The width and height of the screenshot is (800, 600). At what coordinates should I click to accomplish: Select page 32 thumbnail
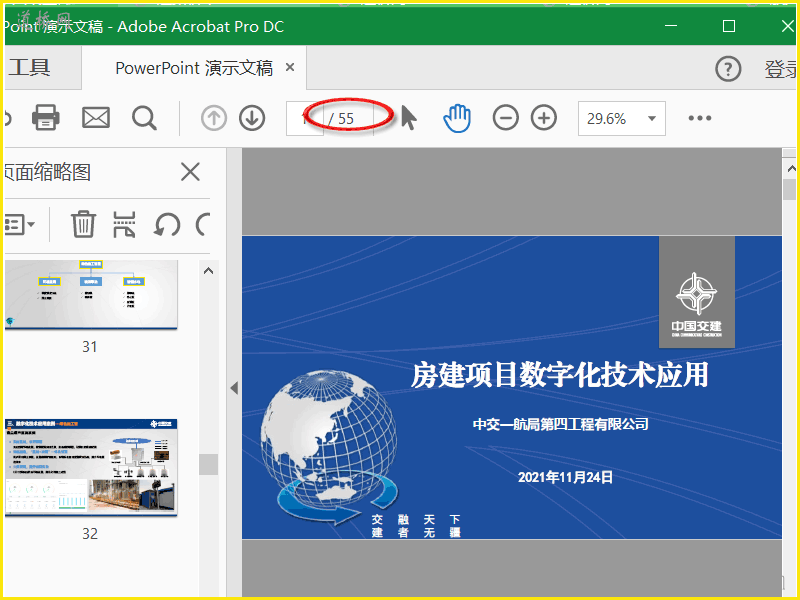(91, 467)
